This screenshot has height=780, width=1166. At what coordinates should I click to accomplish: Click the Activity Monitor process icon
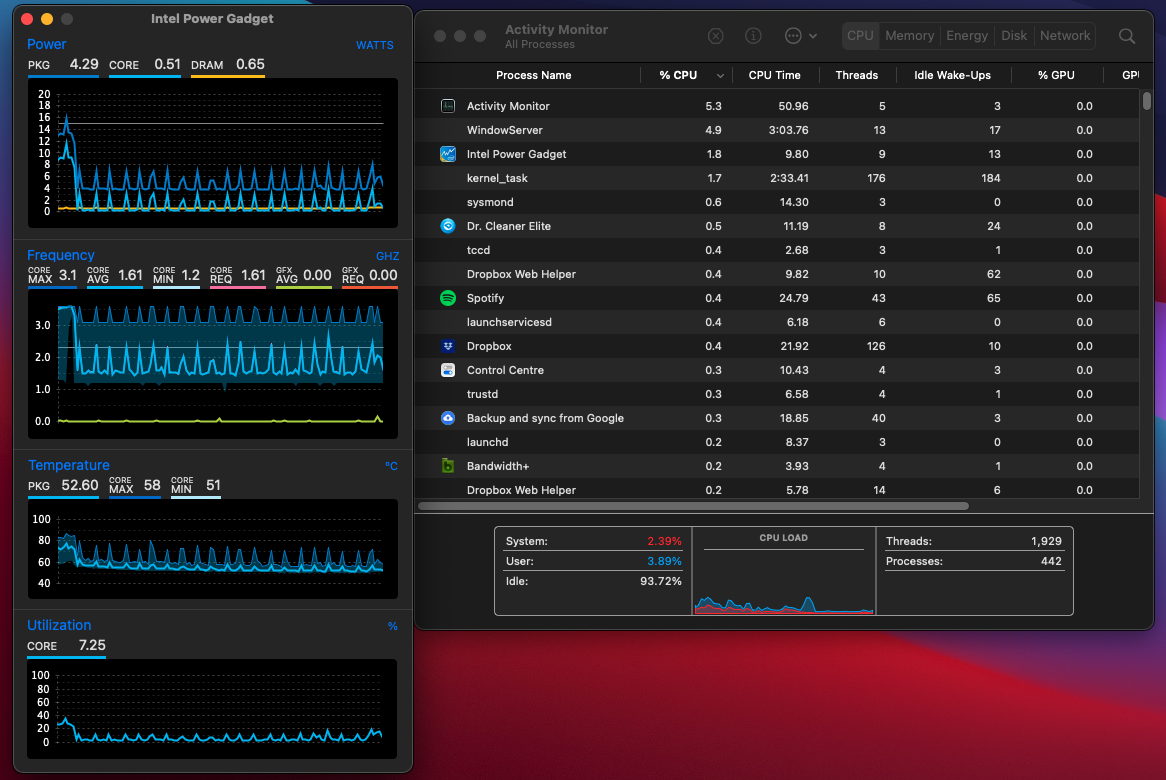[x=447, y=106]
